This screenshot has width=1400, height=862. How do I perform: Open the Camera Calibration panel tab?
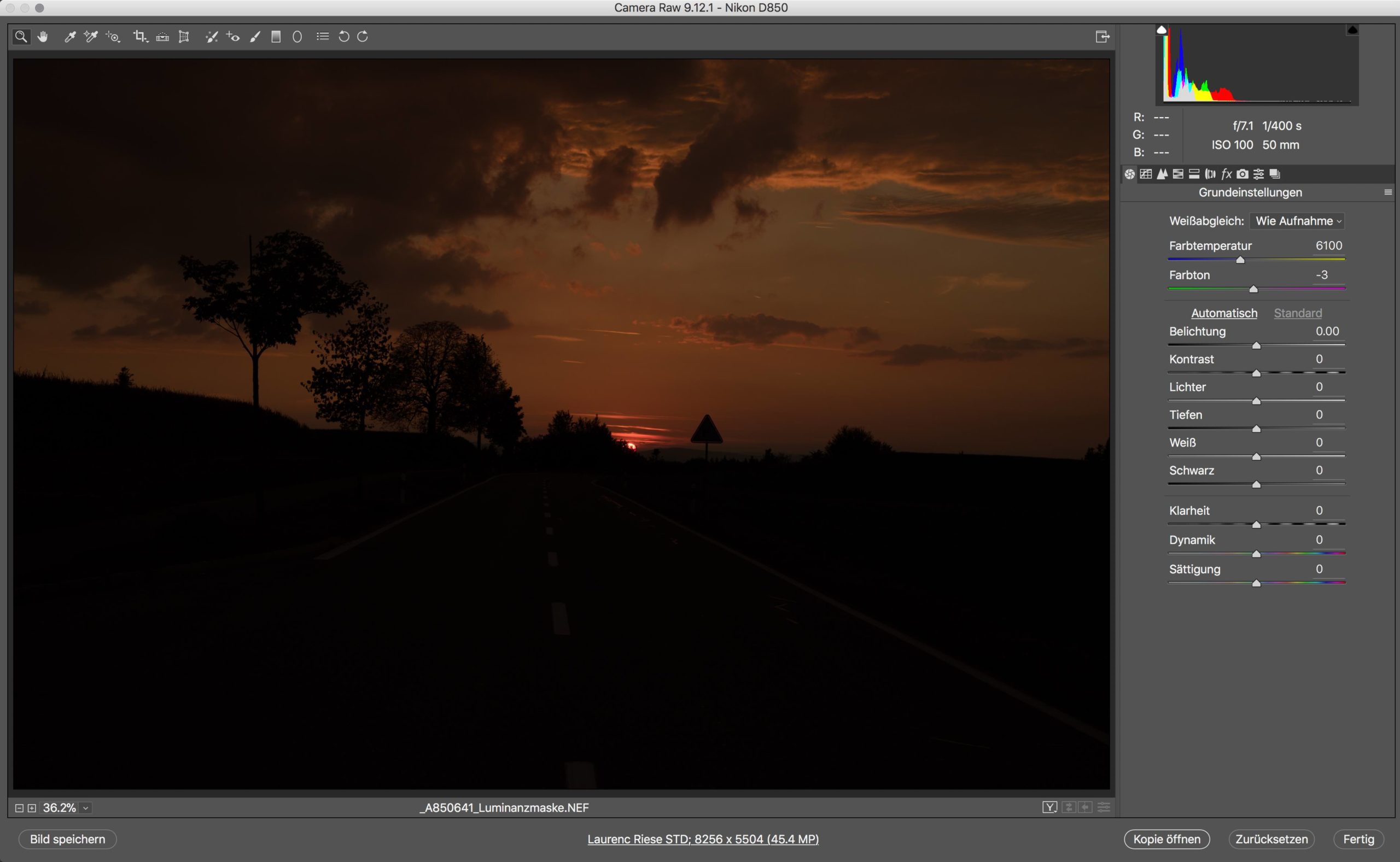1242,174
